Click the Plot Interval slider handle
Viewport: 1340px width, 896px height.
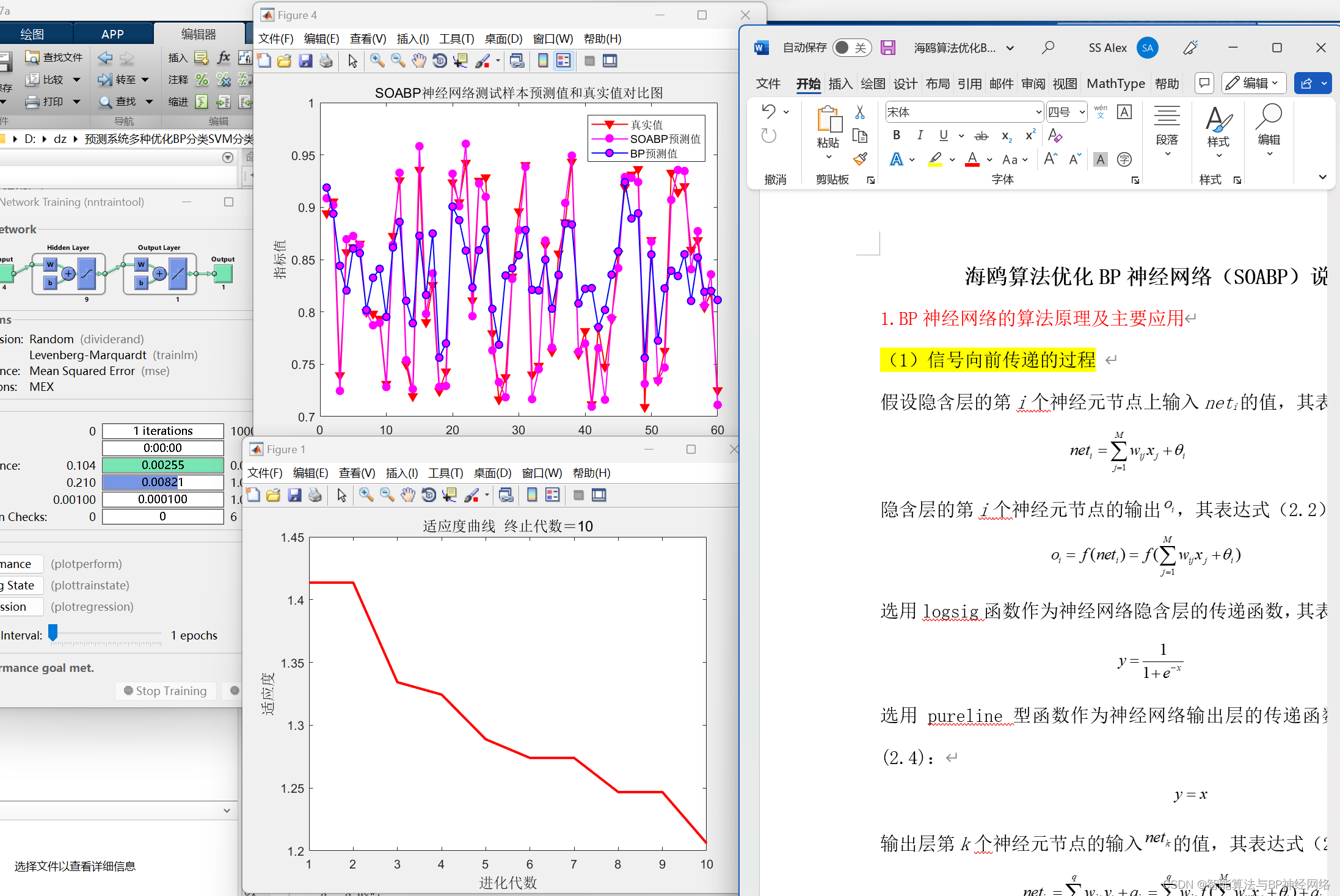pyautogui.click(x=53, y=633)
